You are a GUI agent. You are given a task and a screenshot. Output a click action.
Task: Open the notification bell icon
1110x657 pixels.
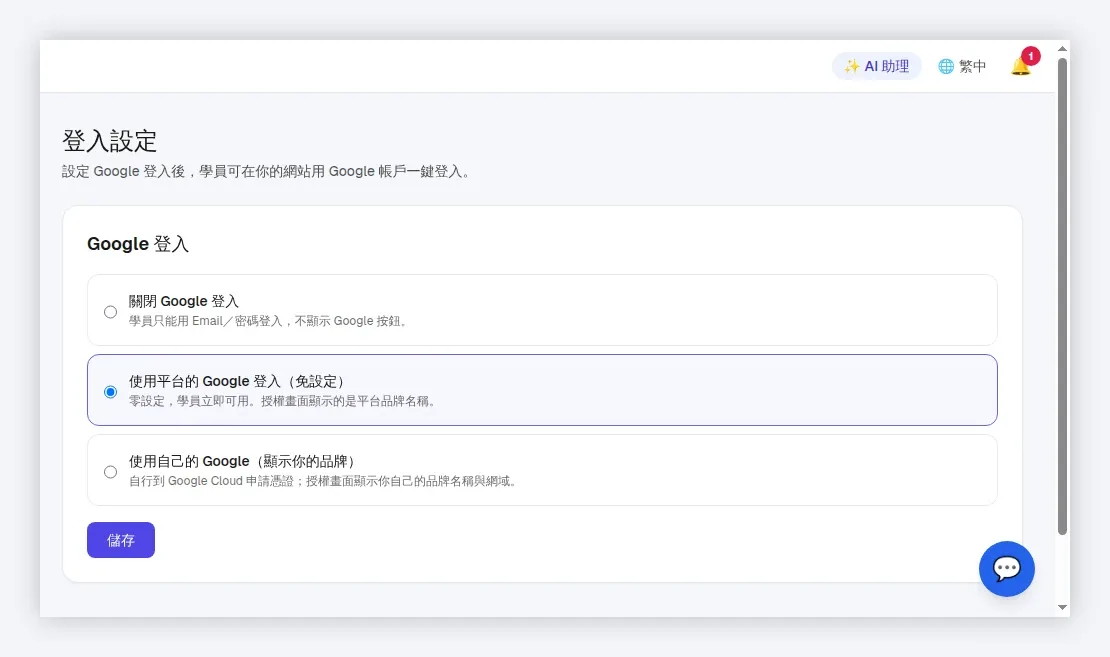(x=1020, y=67)
